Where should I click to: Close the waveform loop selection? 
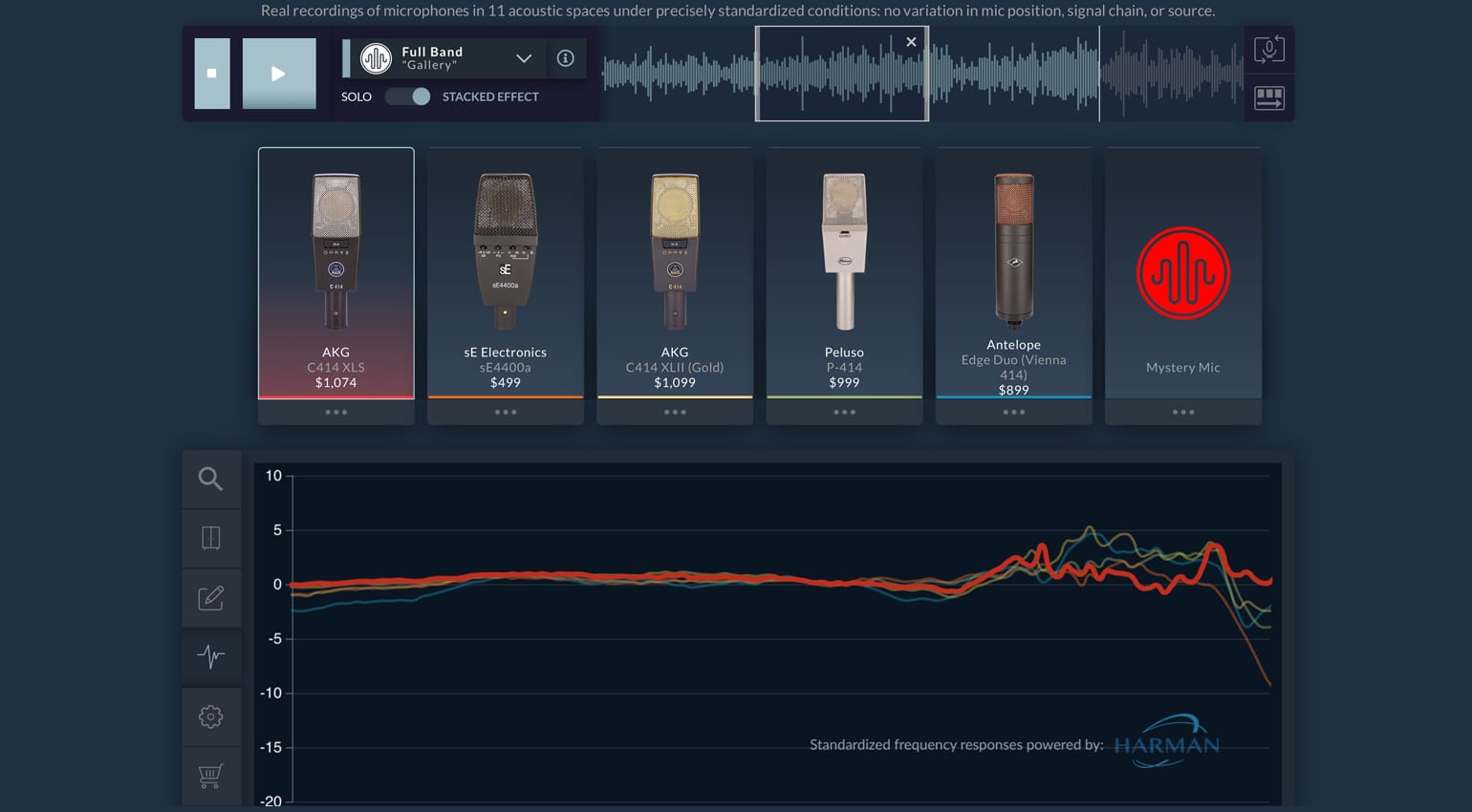point(911,42)
